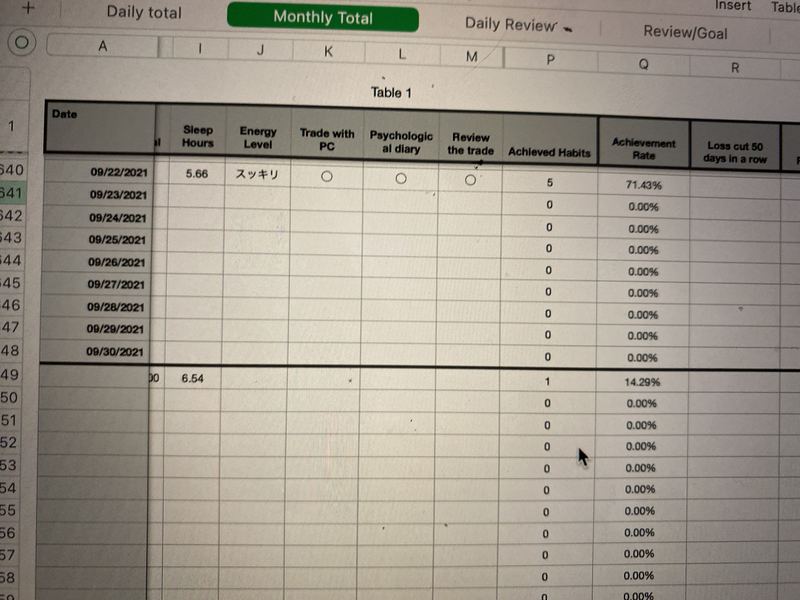Select the 09/22/2021 date cell
Image resolution: width=800 pixels, height=600 pixels.
coord(118,172)
